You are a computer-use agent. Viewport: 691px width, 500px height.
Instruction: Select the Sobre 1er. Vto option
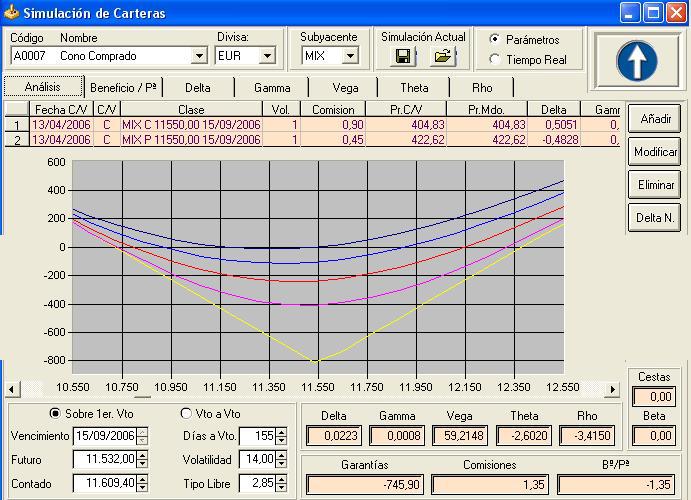point(55,414)
